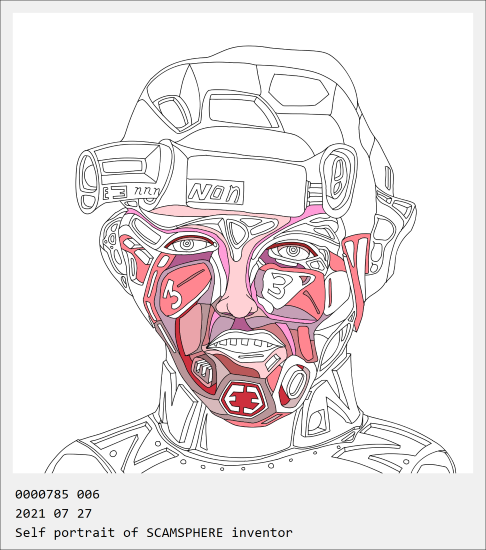Click the hexagon panel on the helmet top
The image size is (486, 550).
click(299, 90)
